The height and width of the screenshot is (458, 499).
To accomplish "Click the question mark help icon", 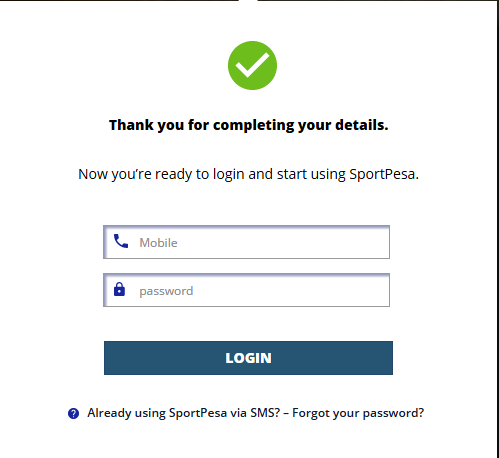I will click(x=73, y=413).
